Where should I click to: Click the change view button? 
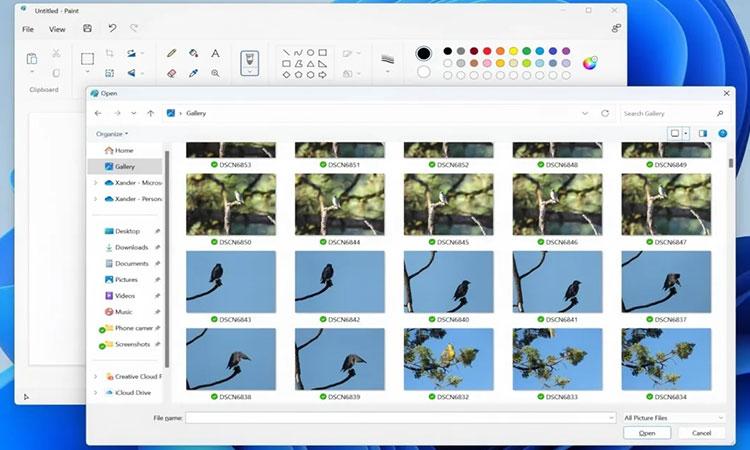point(675,133)
